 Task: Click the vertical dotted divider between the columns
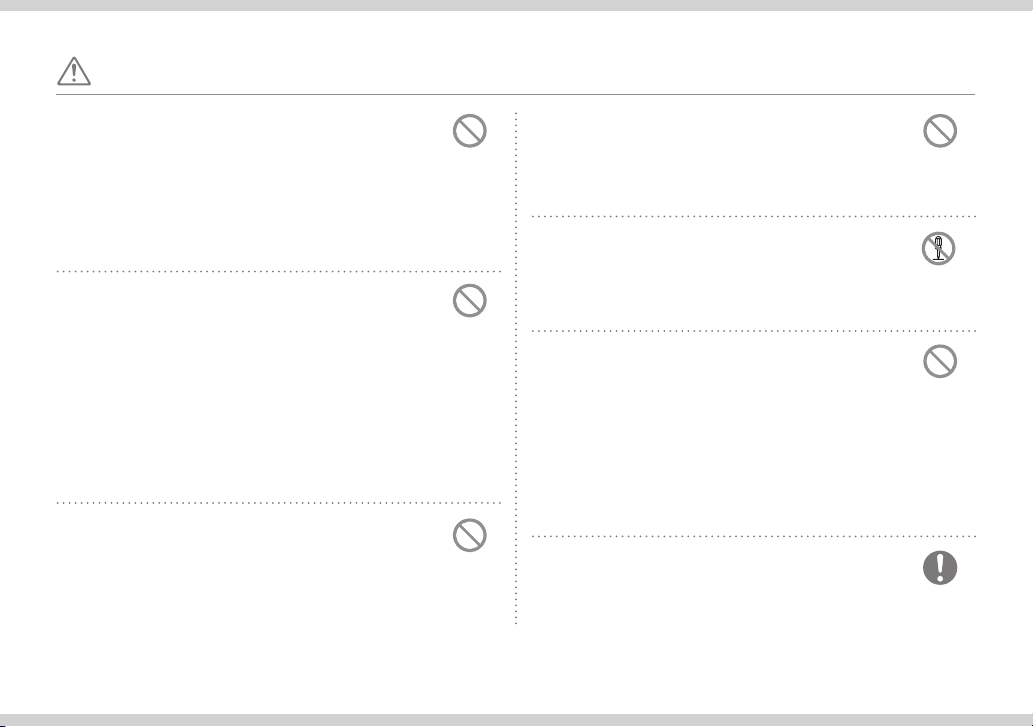pos(516,368)
